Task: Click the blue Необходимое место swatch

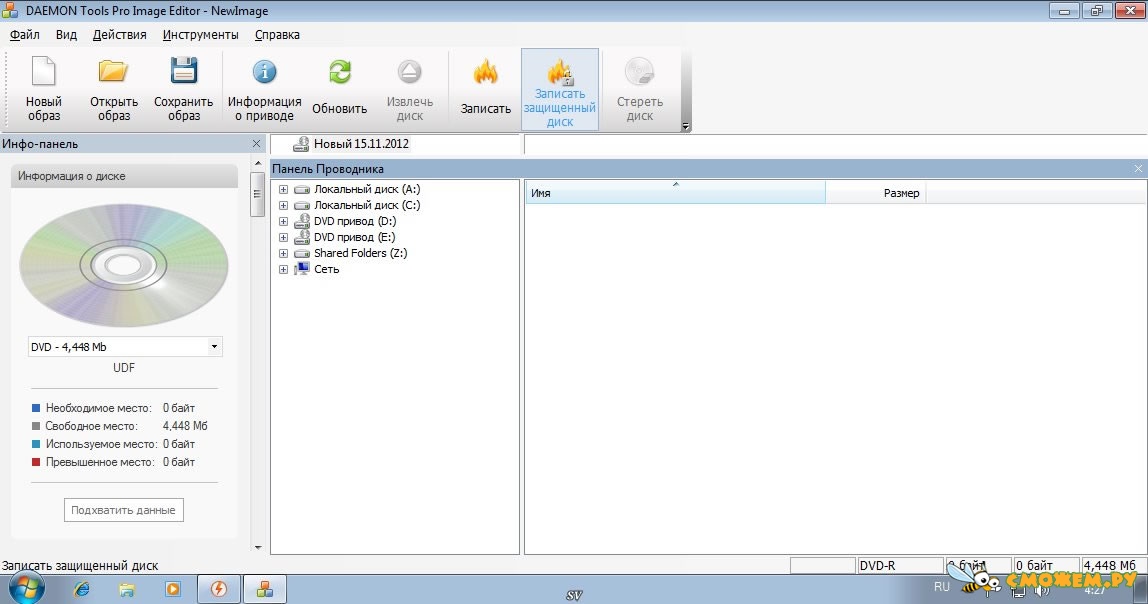Action: (x=36, y=408)
